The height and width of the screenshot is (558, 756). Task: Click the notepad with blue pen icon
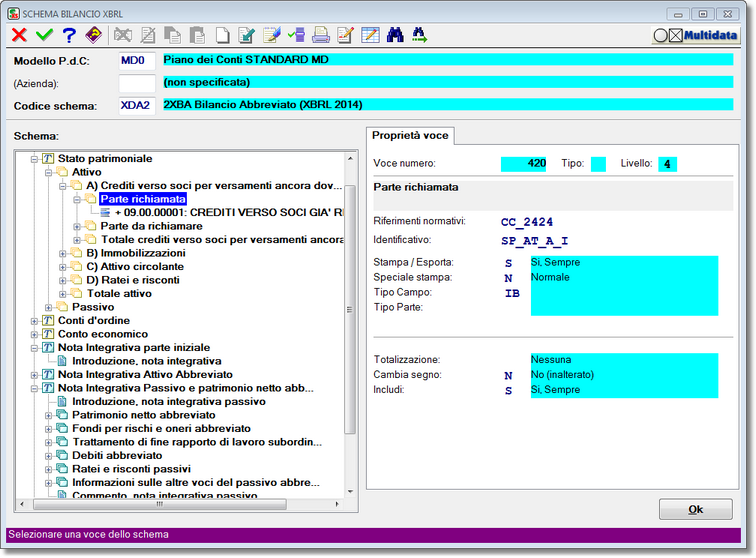(x=272, y=35)
